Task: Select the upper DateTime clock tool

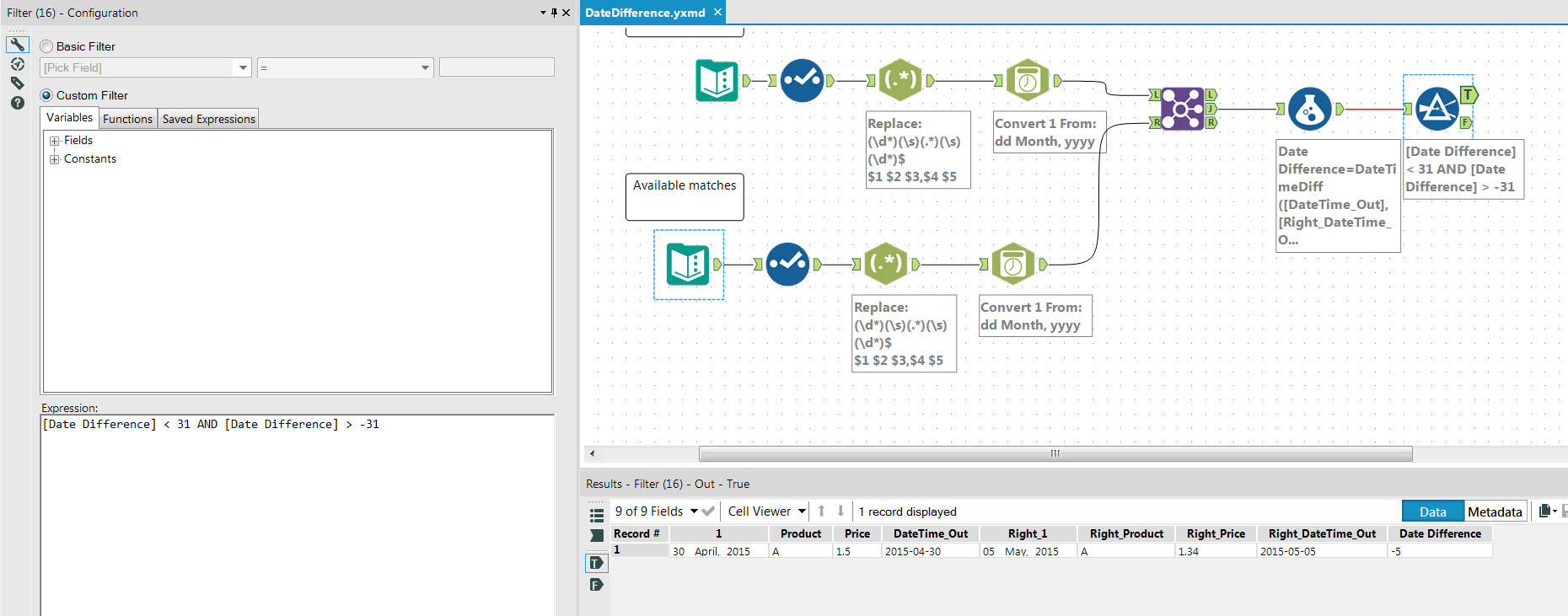Action: click(1027, 81)
